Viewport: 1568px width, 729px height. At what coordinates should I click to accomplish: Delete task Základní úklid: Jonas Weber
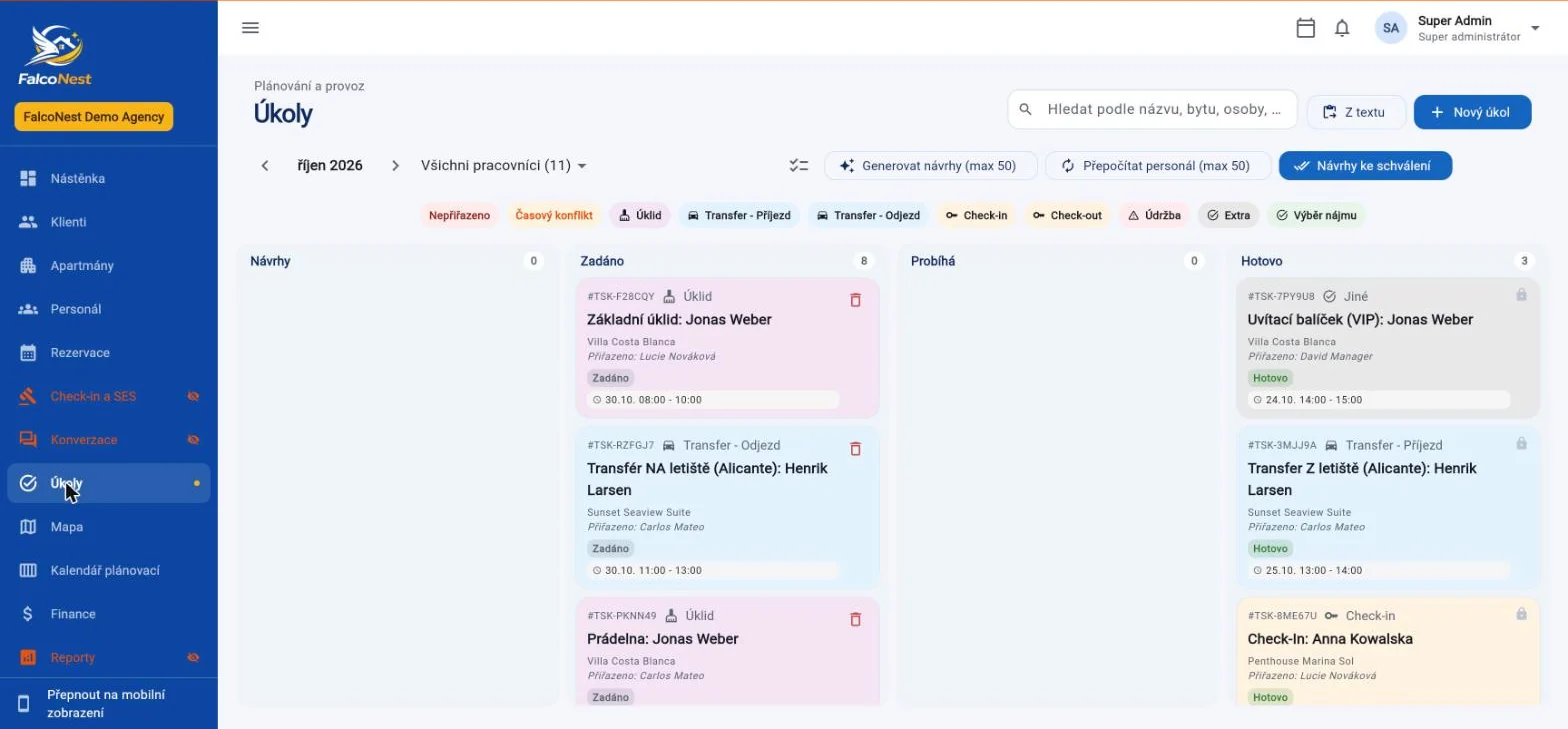coord(855,300)
